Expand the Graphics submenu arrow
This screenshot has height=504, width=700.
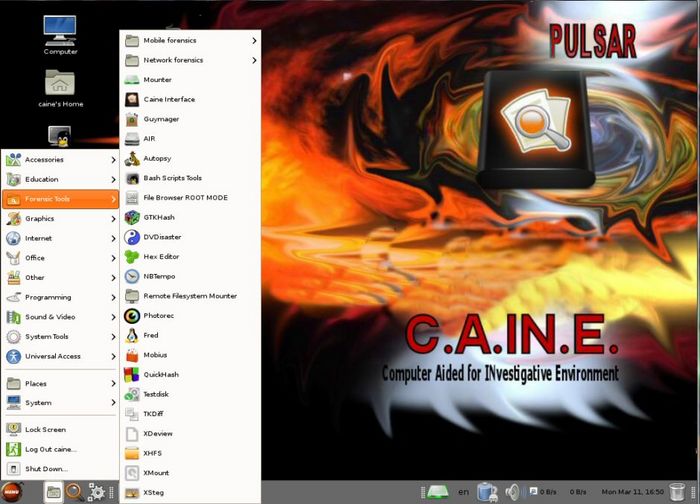(113, 219)
